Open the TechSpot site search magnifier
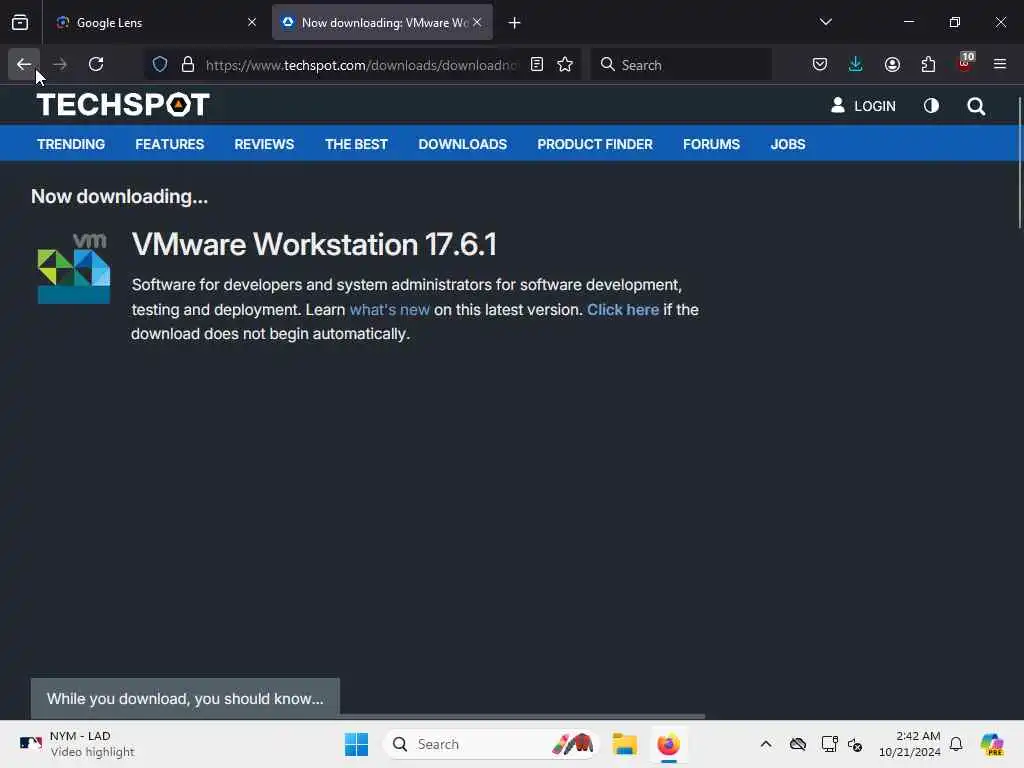Viewport: 1024px width, 768px height. pos(976,106)
